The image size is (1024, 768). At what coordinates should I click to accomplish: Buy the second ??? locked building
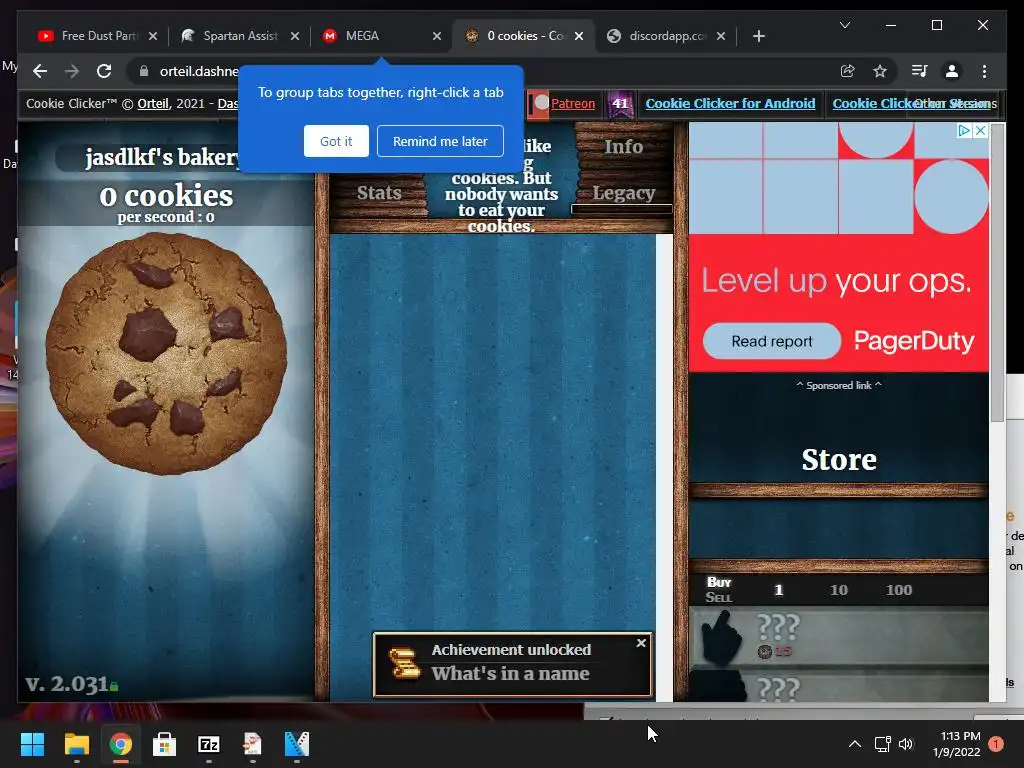839,686
